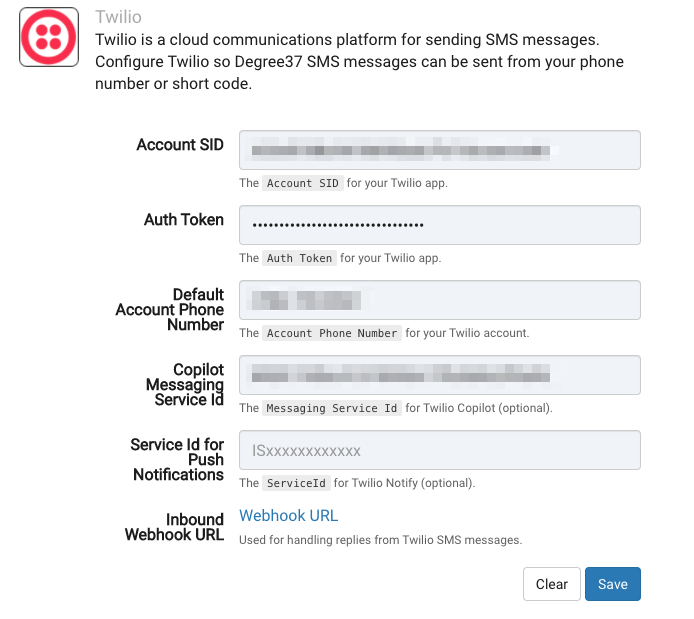The width and height of the screenshot is (694, 619).
Task: Click the 'ServiceId' code hint text
Action: pyautogui.click(x=296, y=483)
